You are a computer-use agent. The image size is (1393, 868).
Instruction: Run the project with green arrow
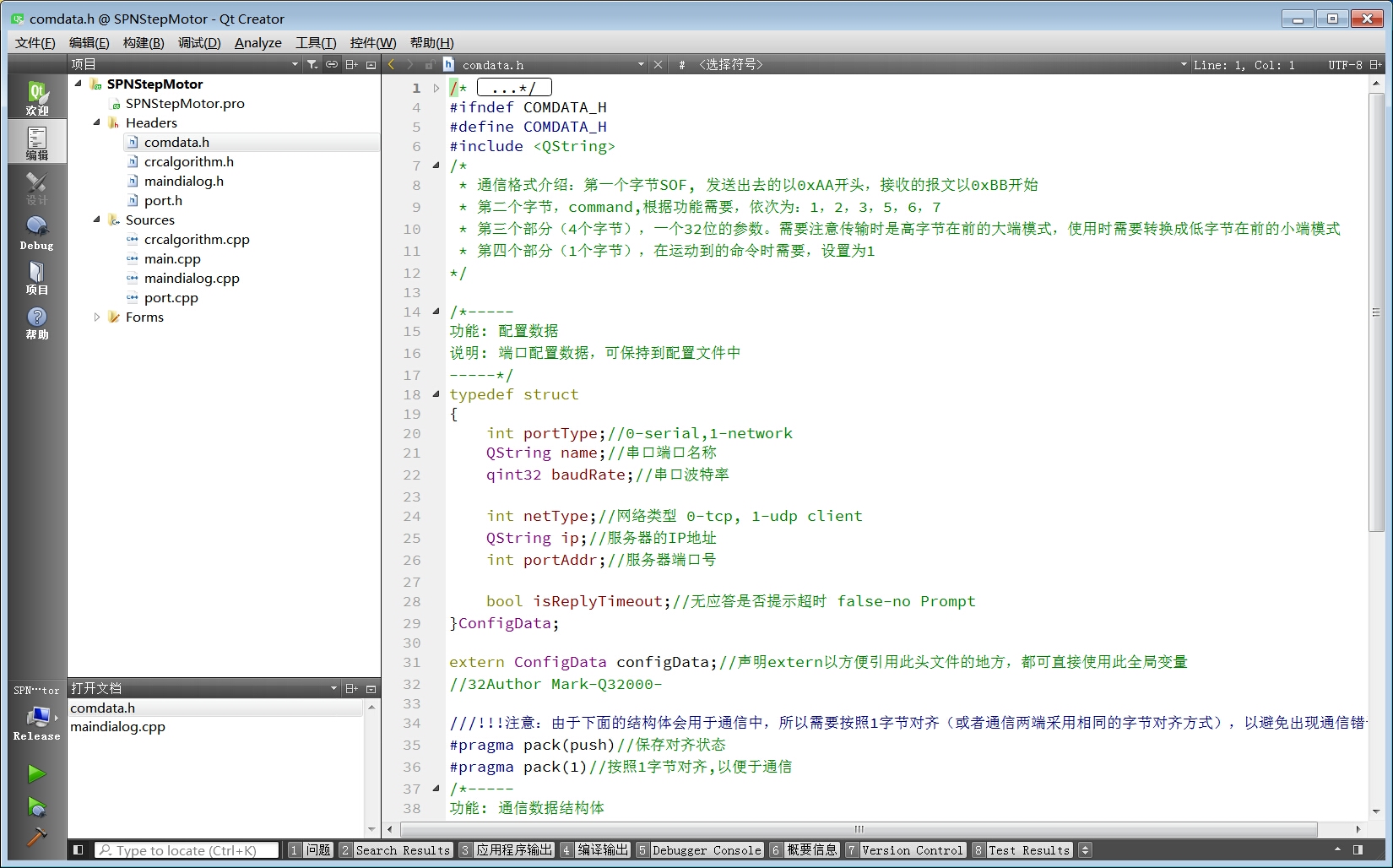(36, 773)
